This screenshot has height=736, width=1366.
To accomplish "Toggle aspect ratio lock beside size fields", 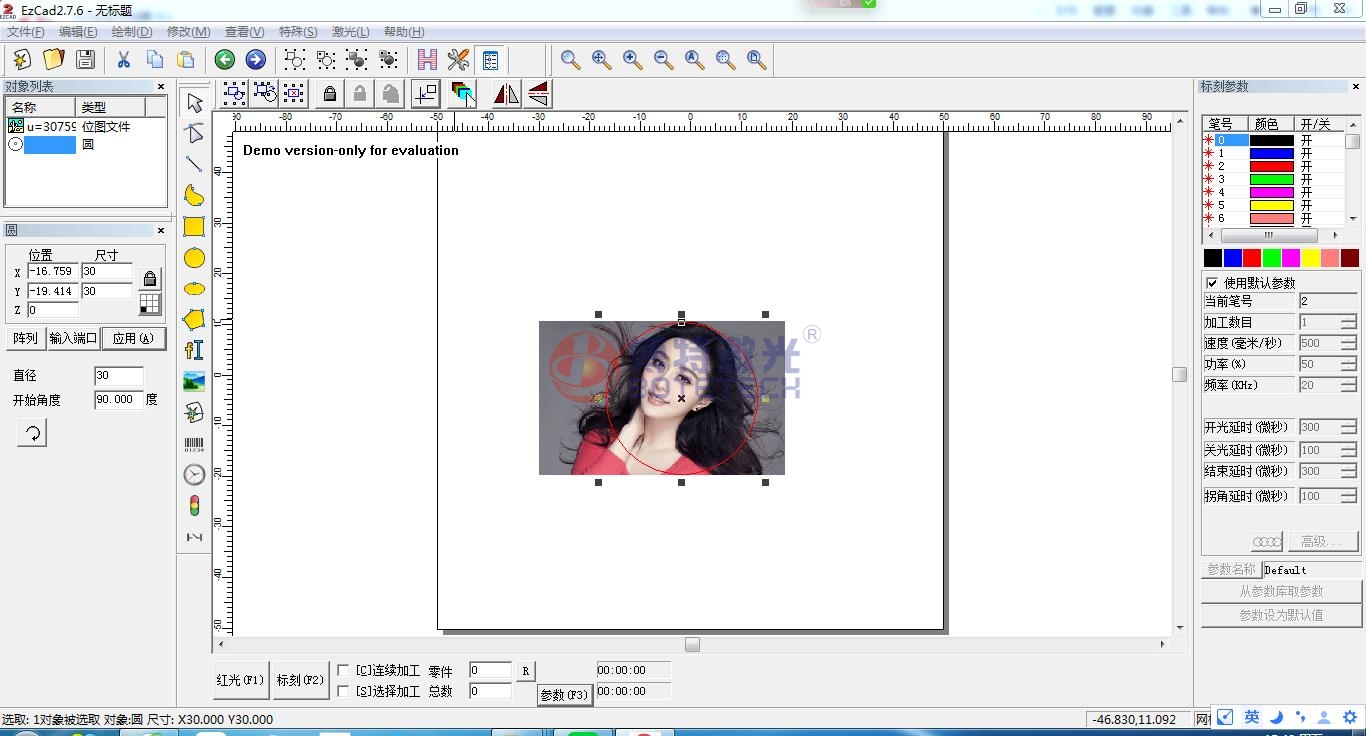I will 150,278.
